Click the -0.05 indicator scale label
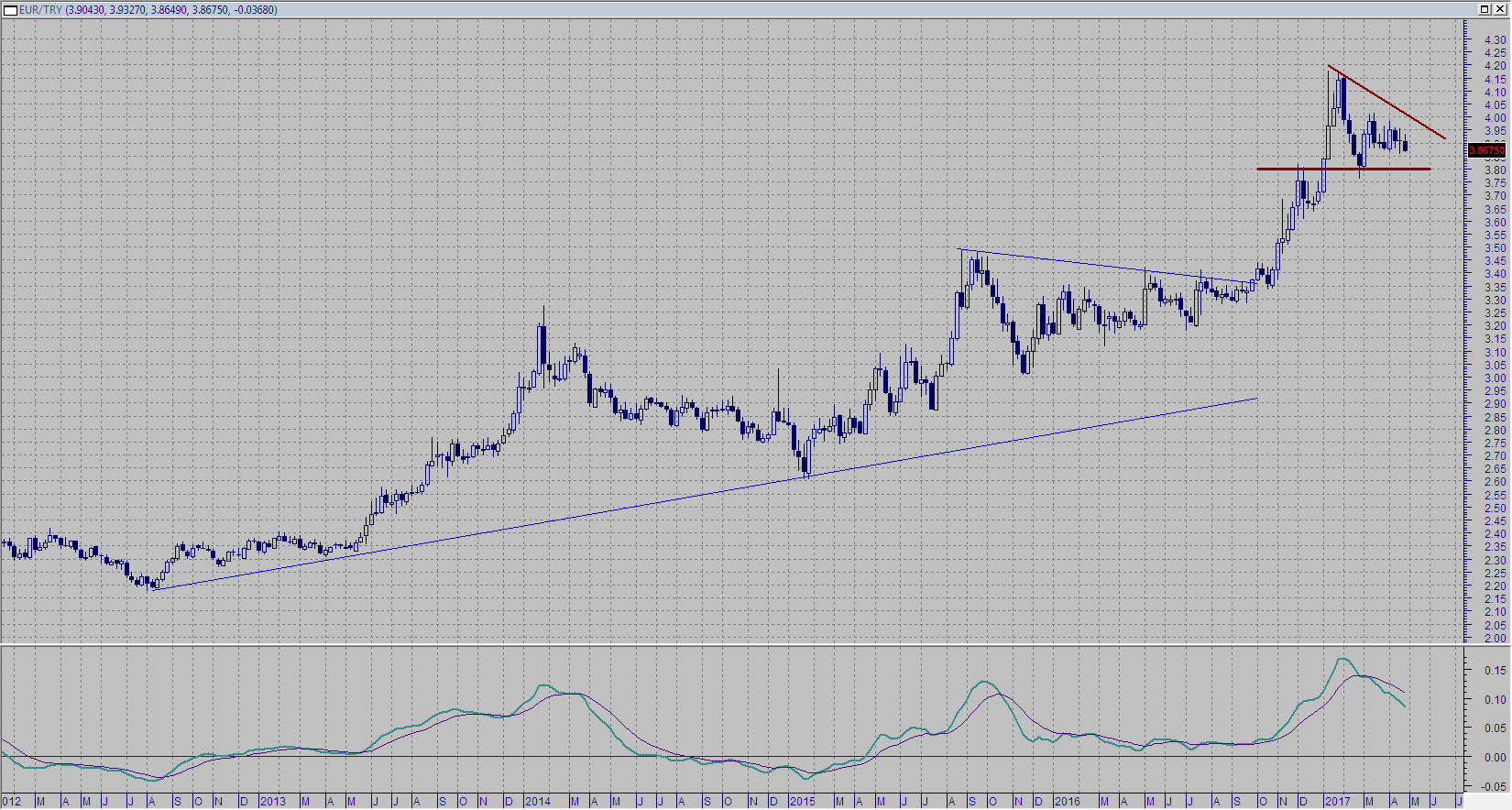The image size is (1512, 810). click(1495, 786)
